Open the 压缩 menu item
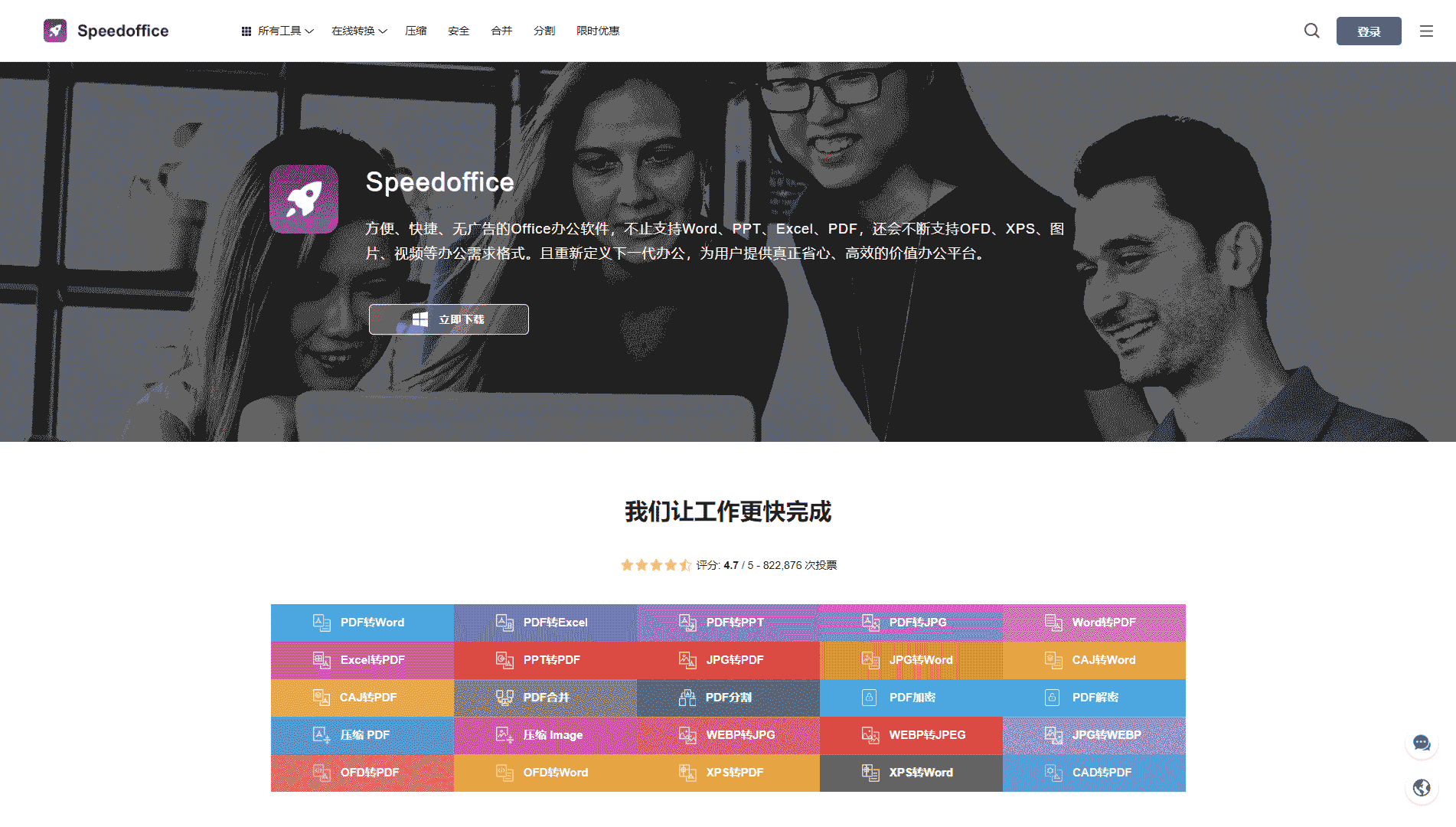Image resolution: width=1456 pixels, height=827 pixels. [416, 31]
